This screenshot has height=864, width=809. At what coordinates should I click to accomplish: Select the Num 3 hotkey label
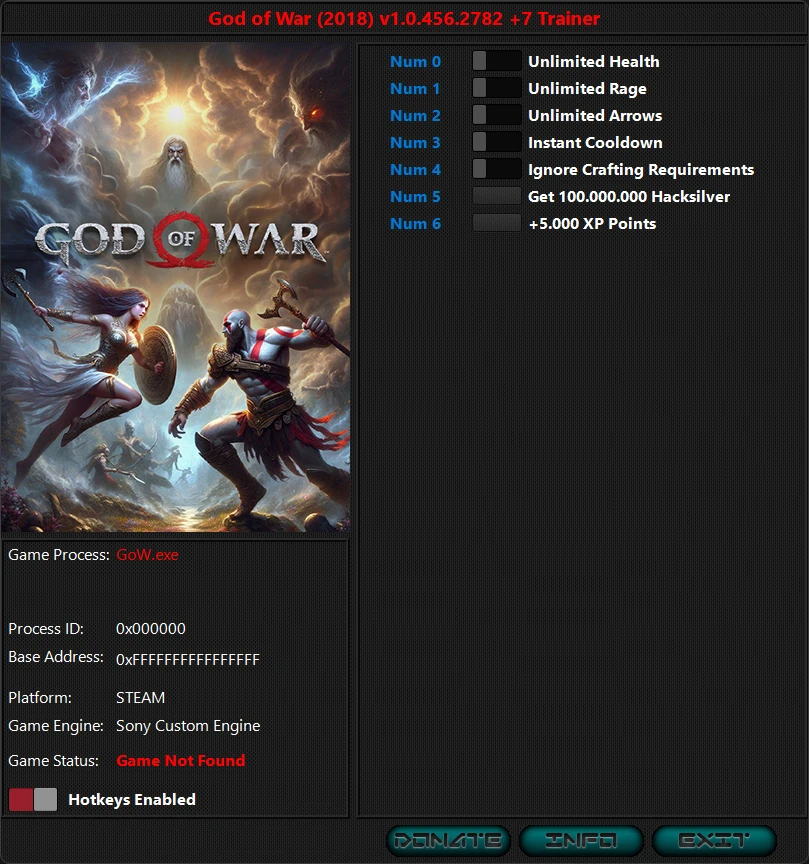[416, 142]
